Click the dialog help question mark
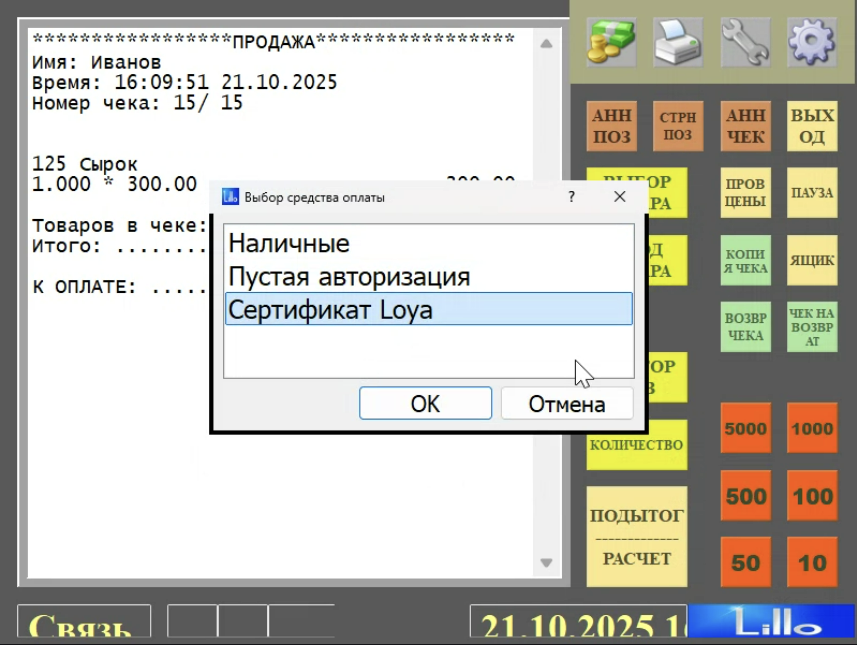This screenshot has height=645, width=857. click(x=572, y=197)
